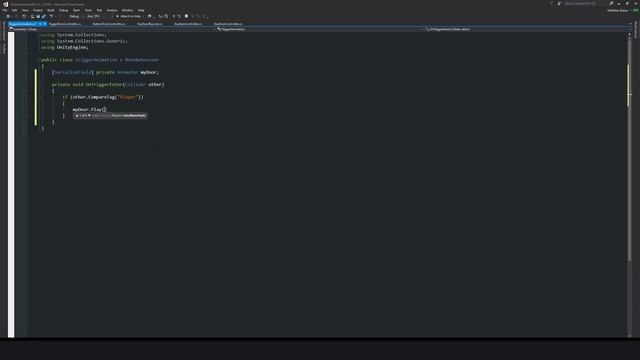Image resolution: width=640 pixels, height=360 pixels.
Task: Open the Analyze menu
Action: [x=112, y=10]
